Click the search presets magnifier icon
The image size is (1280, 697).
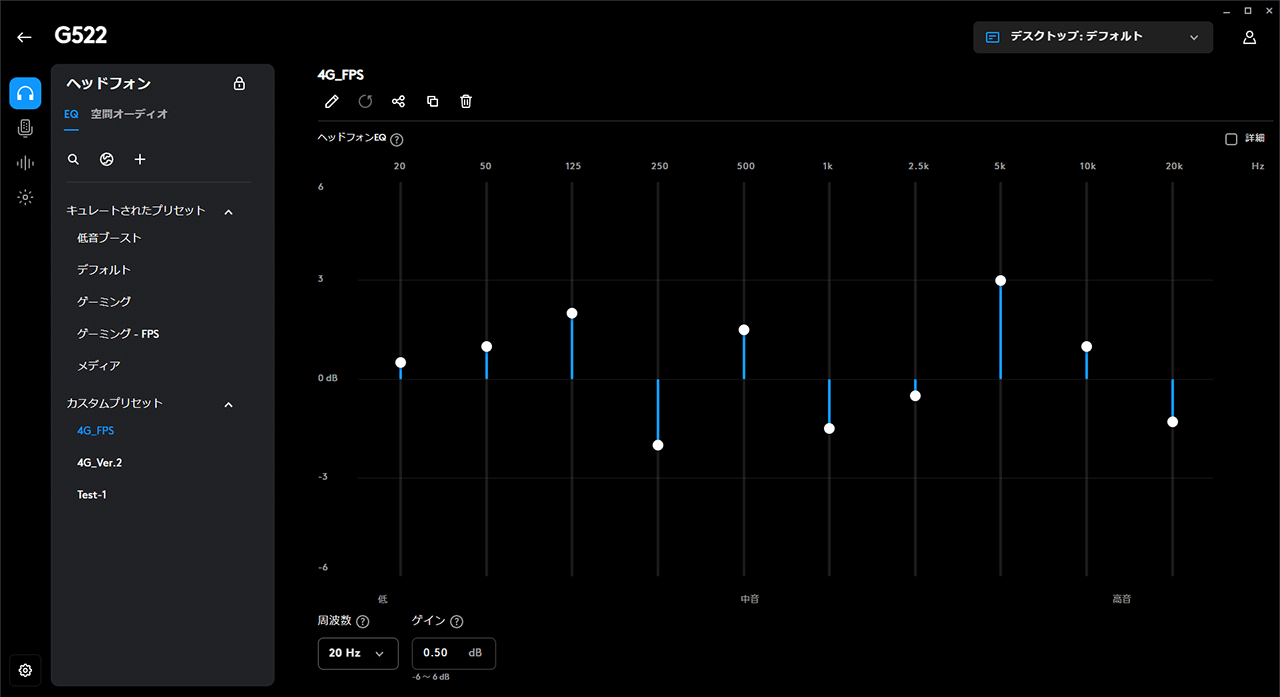point(73,159)
